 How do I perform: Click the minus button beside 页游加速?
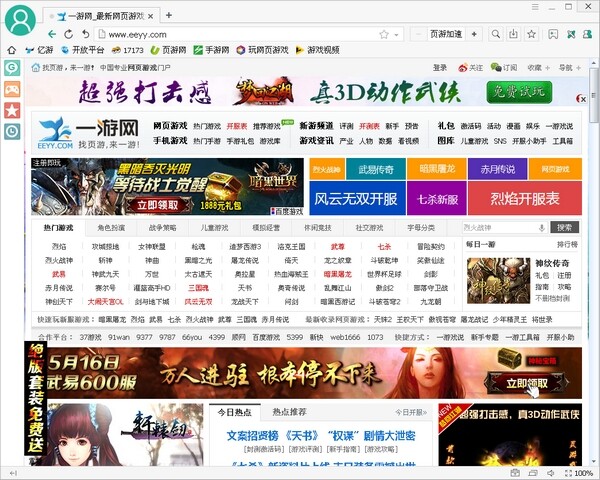point(419,34)
